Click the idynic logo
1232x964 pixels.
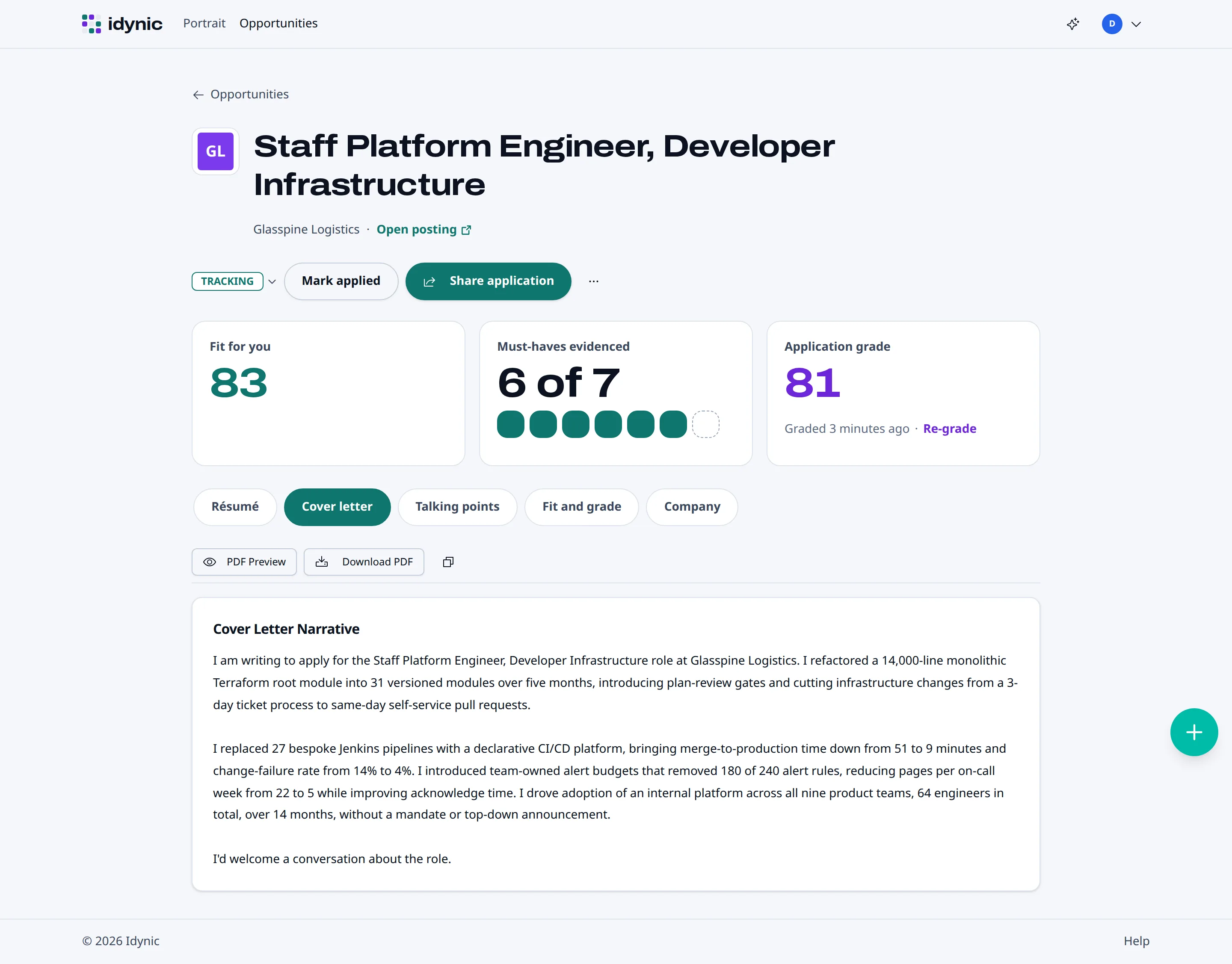coord(122,24)
